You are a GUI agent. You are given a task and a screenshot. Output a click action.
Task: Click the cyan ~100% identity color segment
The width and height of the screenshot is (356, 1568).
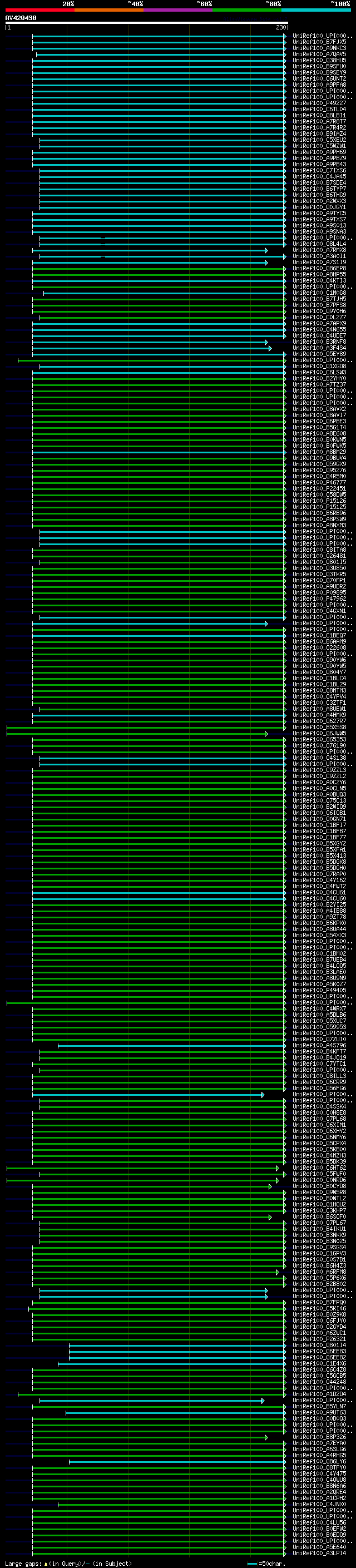coord(316,10)
